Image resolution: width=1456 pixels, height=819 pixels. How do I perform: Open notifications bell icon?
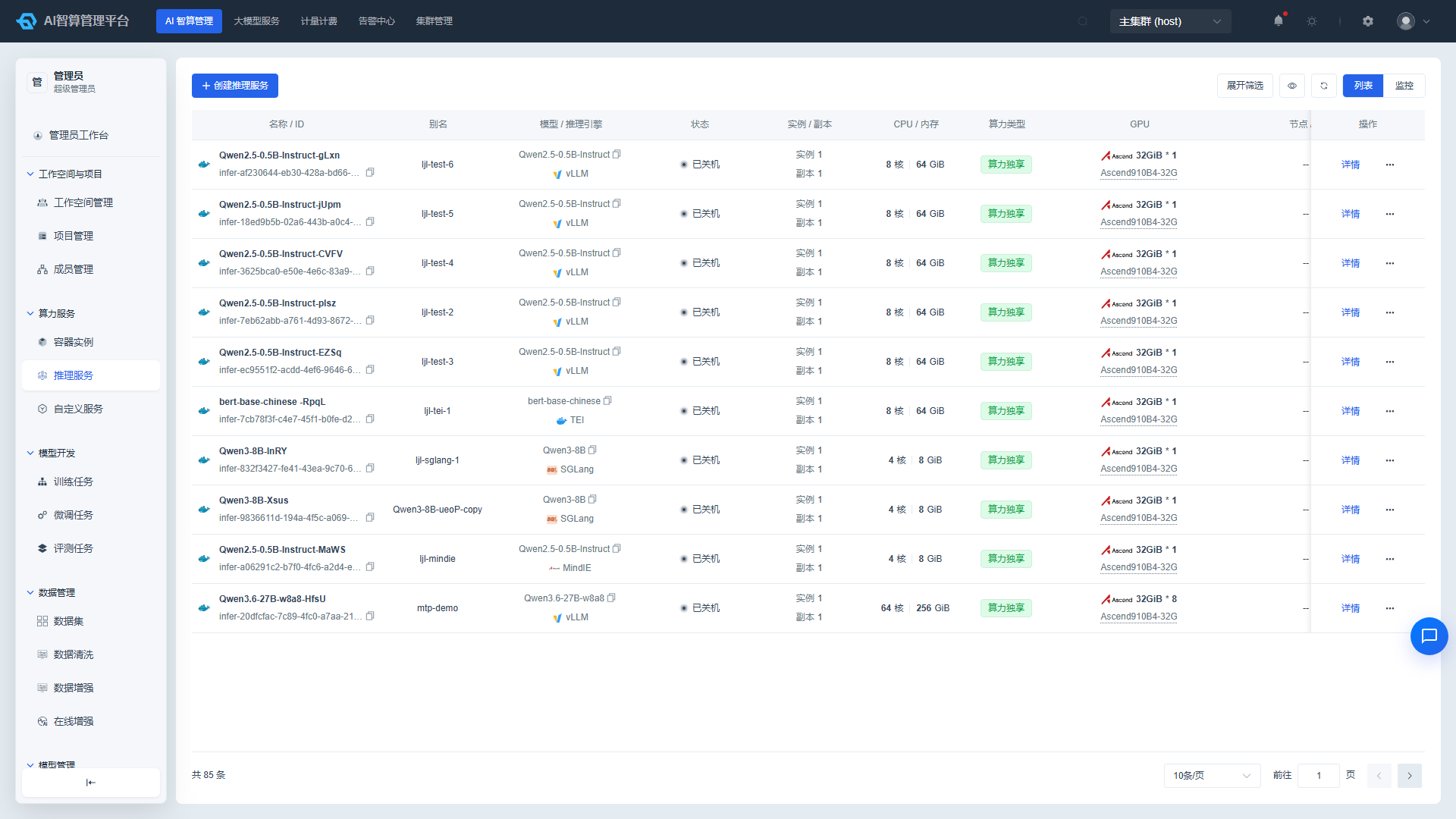(1279, 21)
